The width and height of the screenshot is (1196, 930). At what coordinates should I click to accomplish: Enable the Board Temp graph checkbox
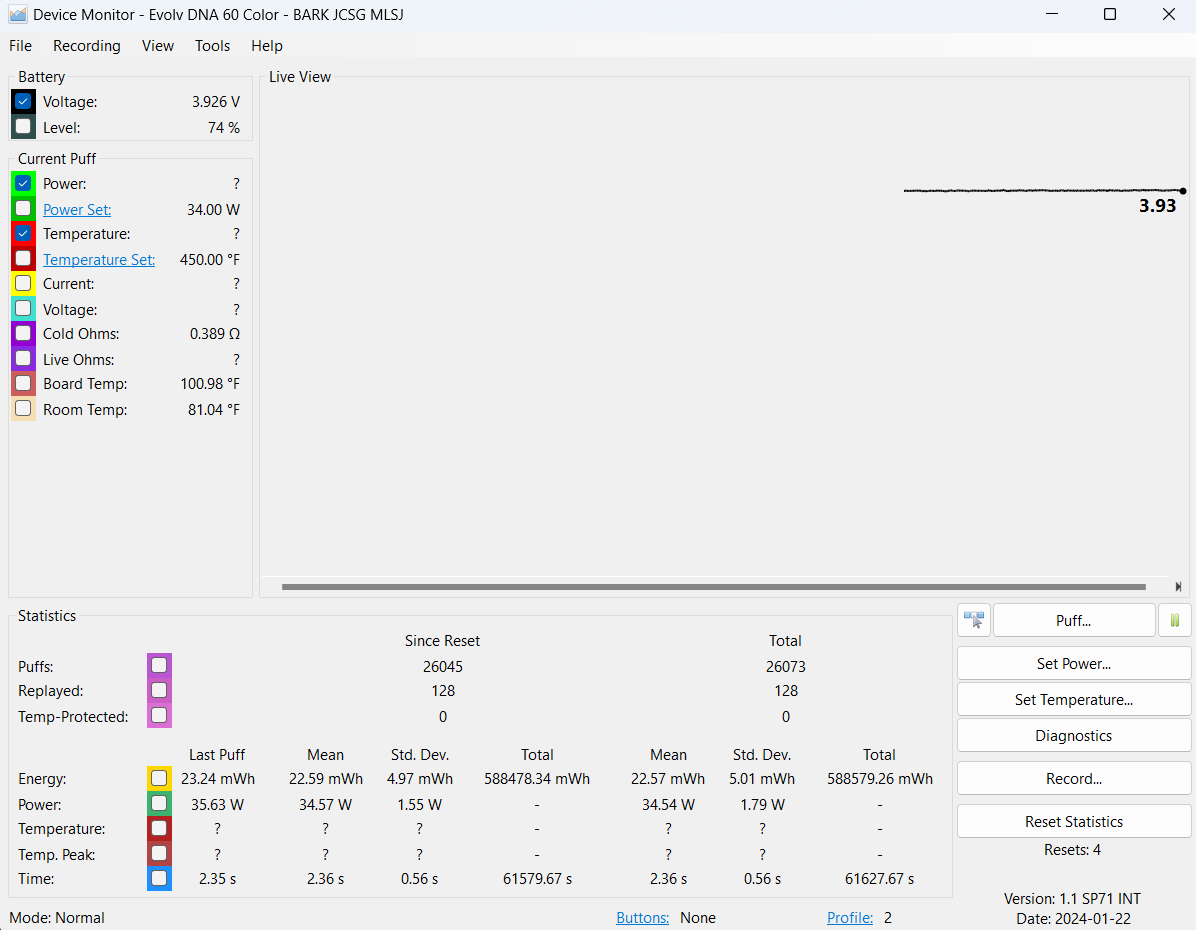tap(23, 383)
